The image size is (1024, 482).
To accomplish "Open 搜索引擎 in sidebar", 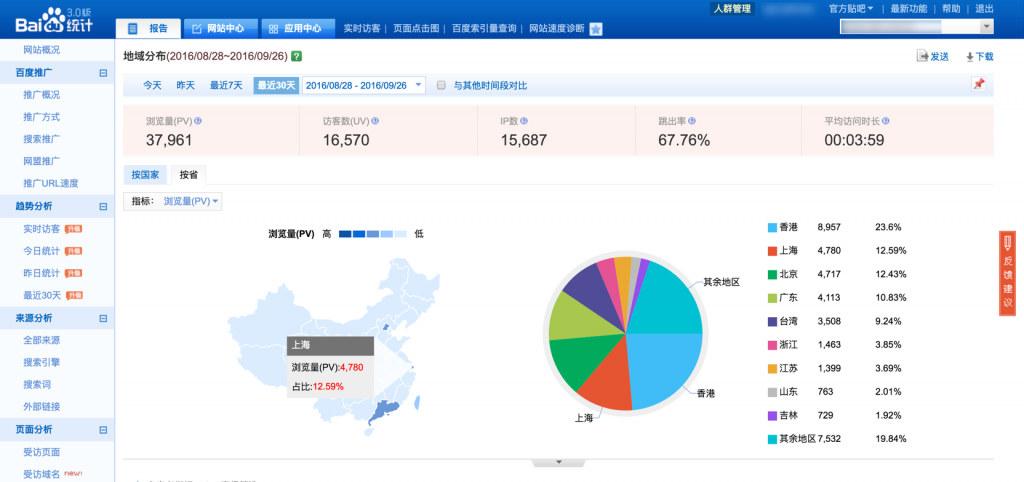I will click(x=42, y=362).
